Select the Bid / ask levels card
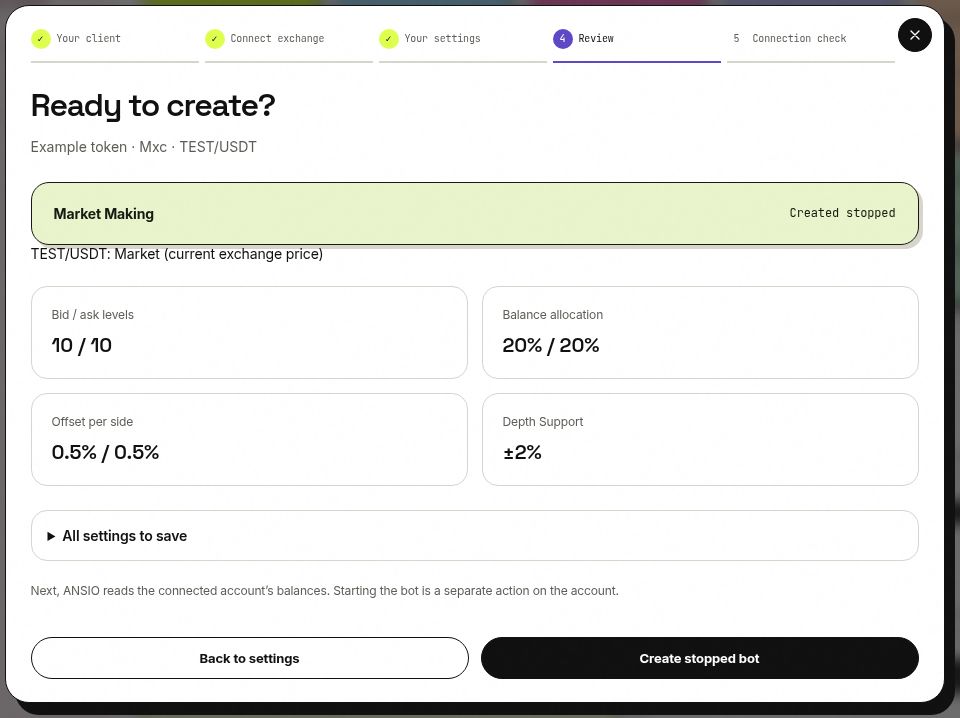This screenshot has height=718, width=960. 249,332
